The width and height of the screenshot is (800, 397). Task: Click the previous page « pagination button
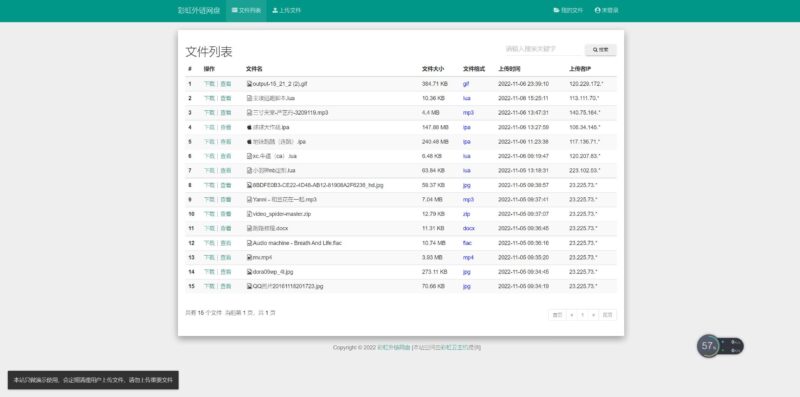pos(571,315)
